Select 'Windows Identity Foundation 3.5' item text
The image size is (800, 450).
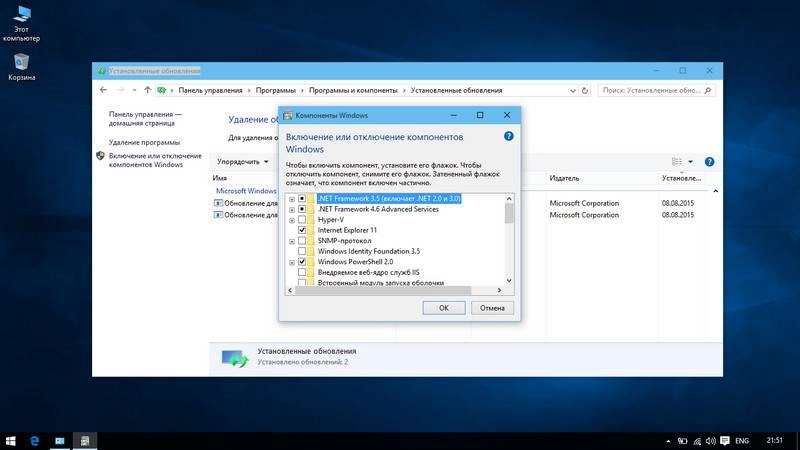(x=369, y=251)
